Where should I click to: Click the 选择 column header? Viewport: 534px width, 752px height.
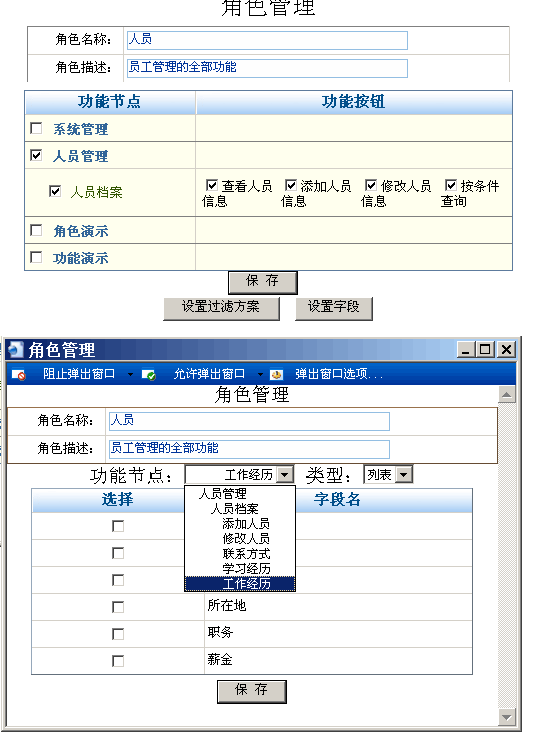[118, 500]
